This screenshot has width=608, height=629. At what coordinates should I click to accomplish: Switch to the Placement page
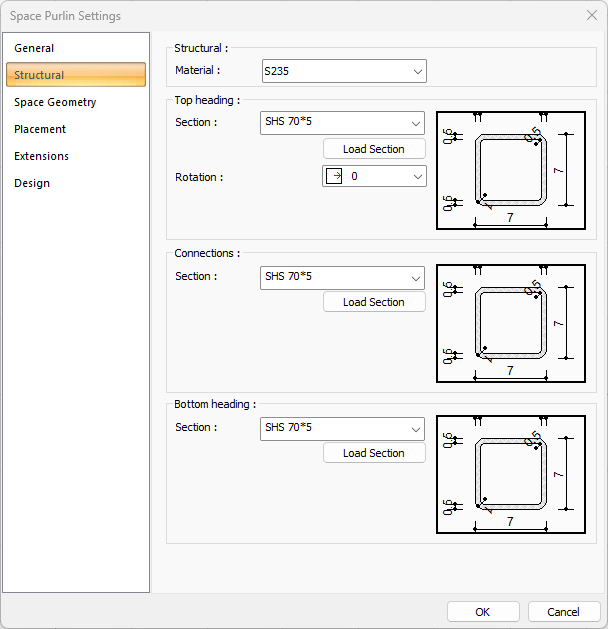[40, 129]
